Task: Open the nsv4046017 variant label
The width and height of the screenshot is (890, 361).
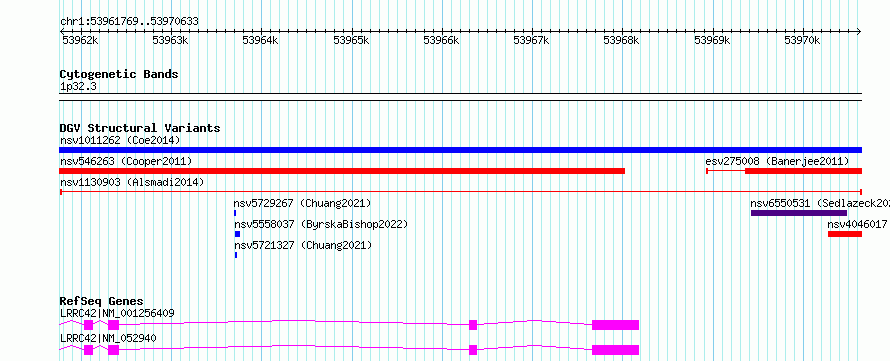Action: (858, 224)
